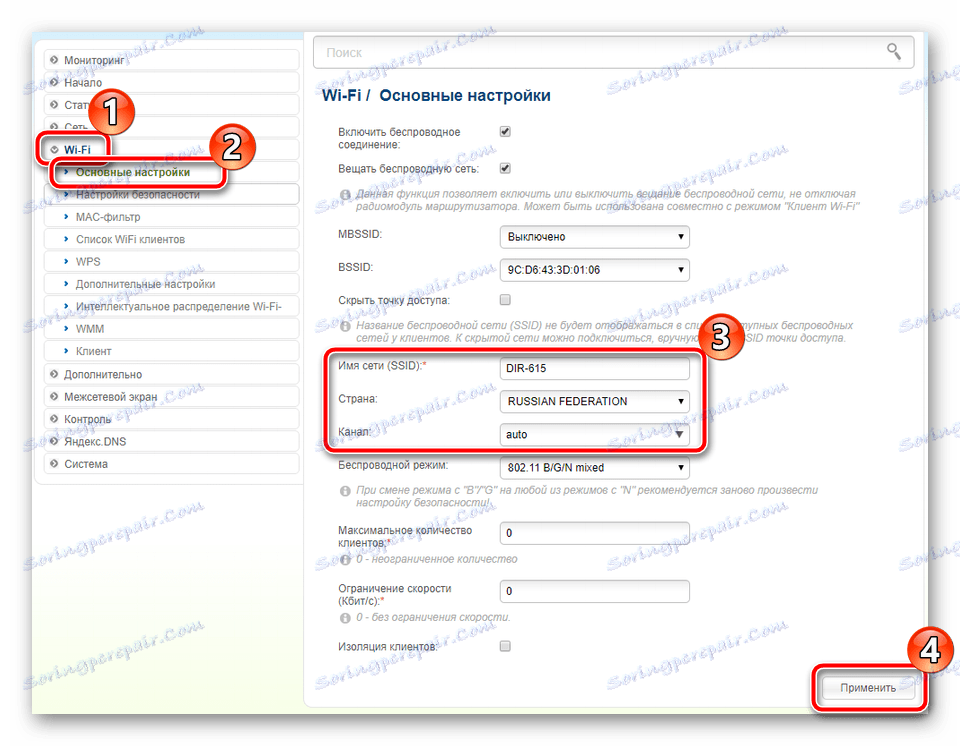Expand the Контроль menu section
The height and width of the screenshot is (746, 960).
coord(171,419)
